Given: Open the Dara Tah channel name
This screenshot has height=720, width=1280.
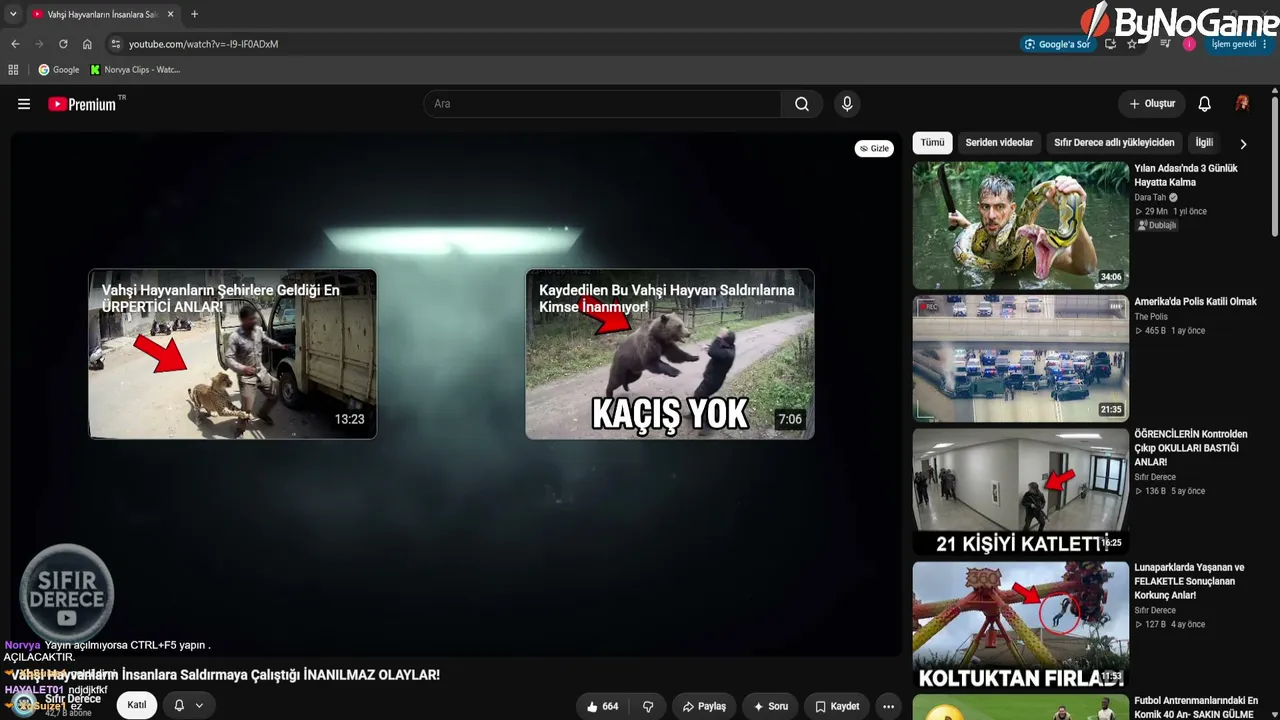Looking at the screenshot, I should pyautogui.click(x=1150, y=198).
